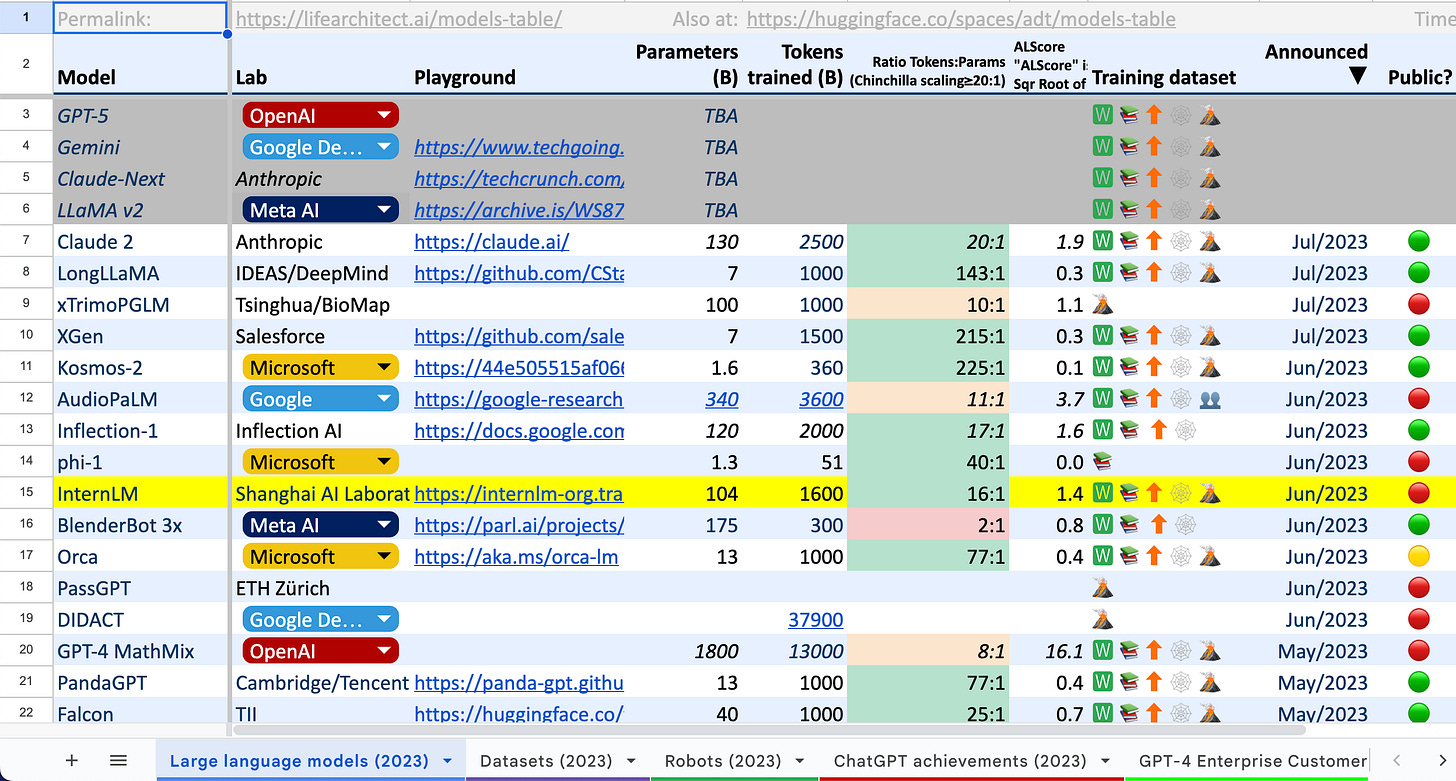The height and width of the screenshot is (781, 1456).
Task: Open the Microsoft dropdown in Orca row
Action: [383, 556]
